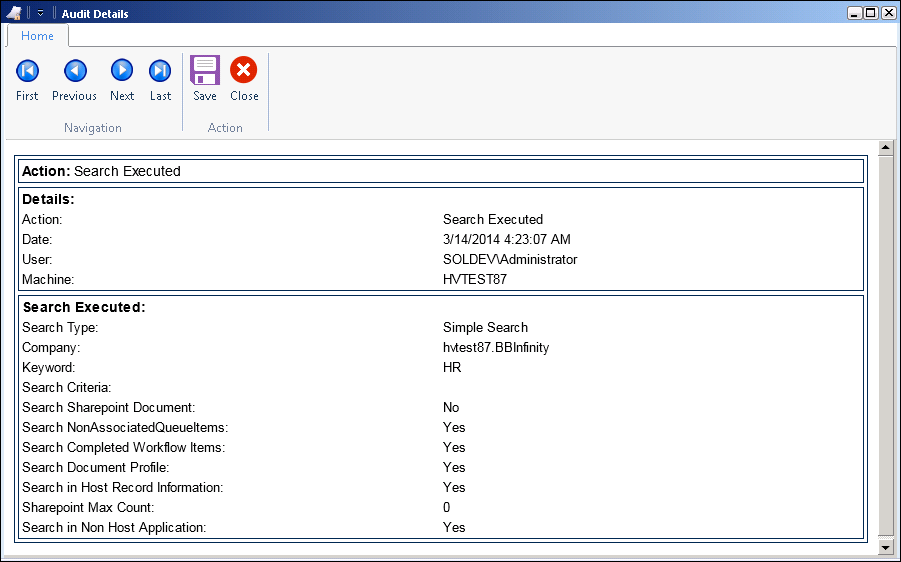901x562 pixels.
Task: Click the Simple Search value
Action: 485,328
